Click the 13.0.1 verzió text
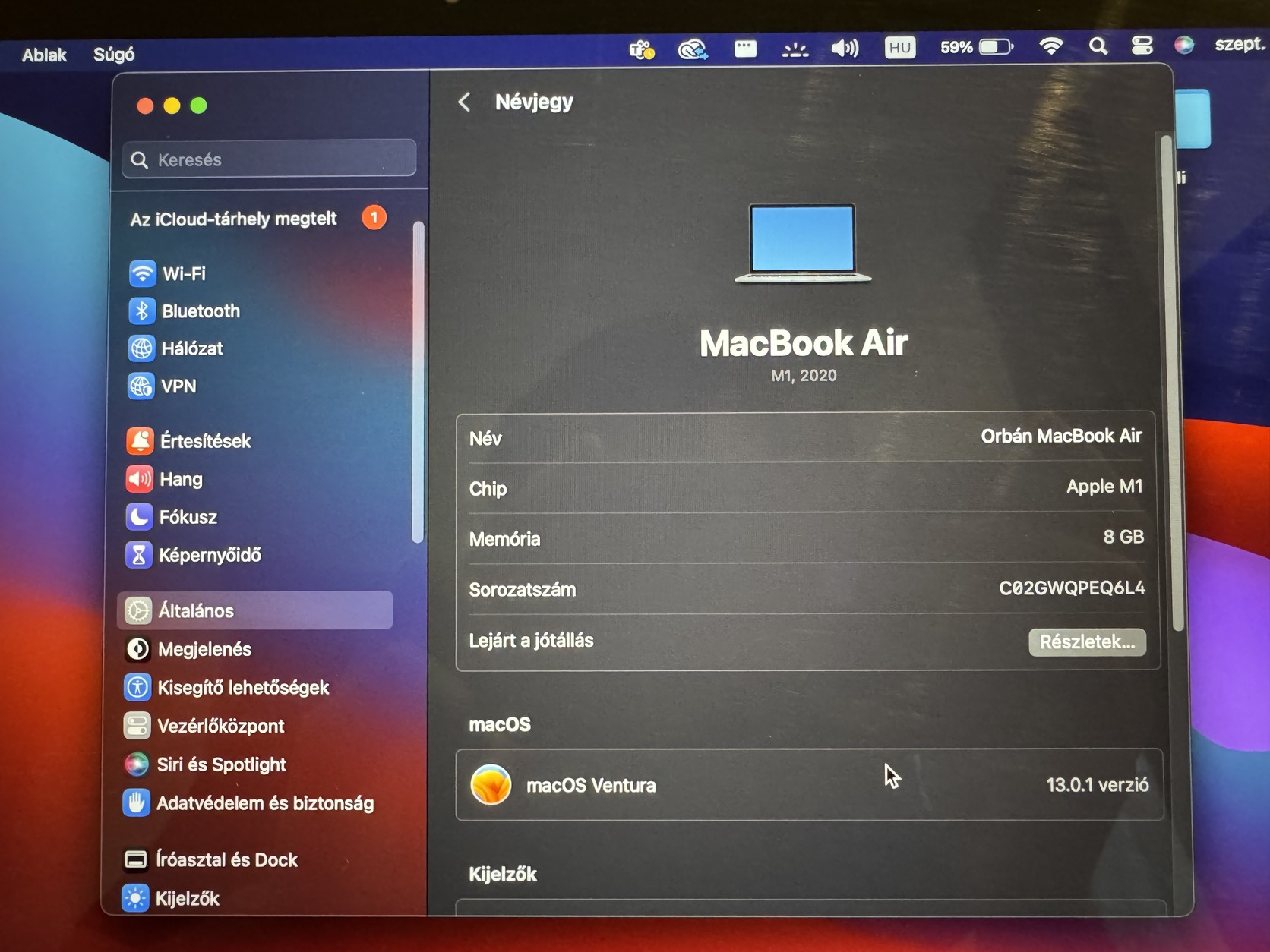The height and width of the screenshot is (952, 1270). (x=1098, y=784)
